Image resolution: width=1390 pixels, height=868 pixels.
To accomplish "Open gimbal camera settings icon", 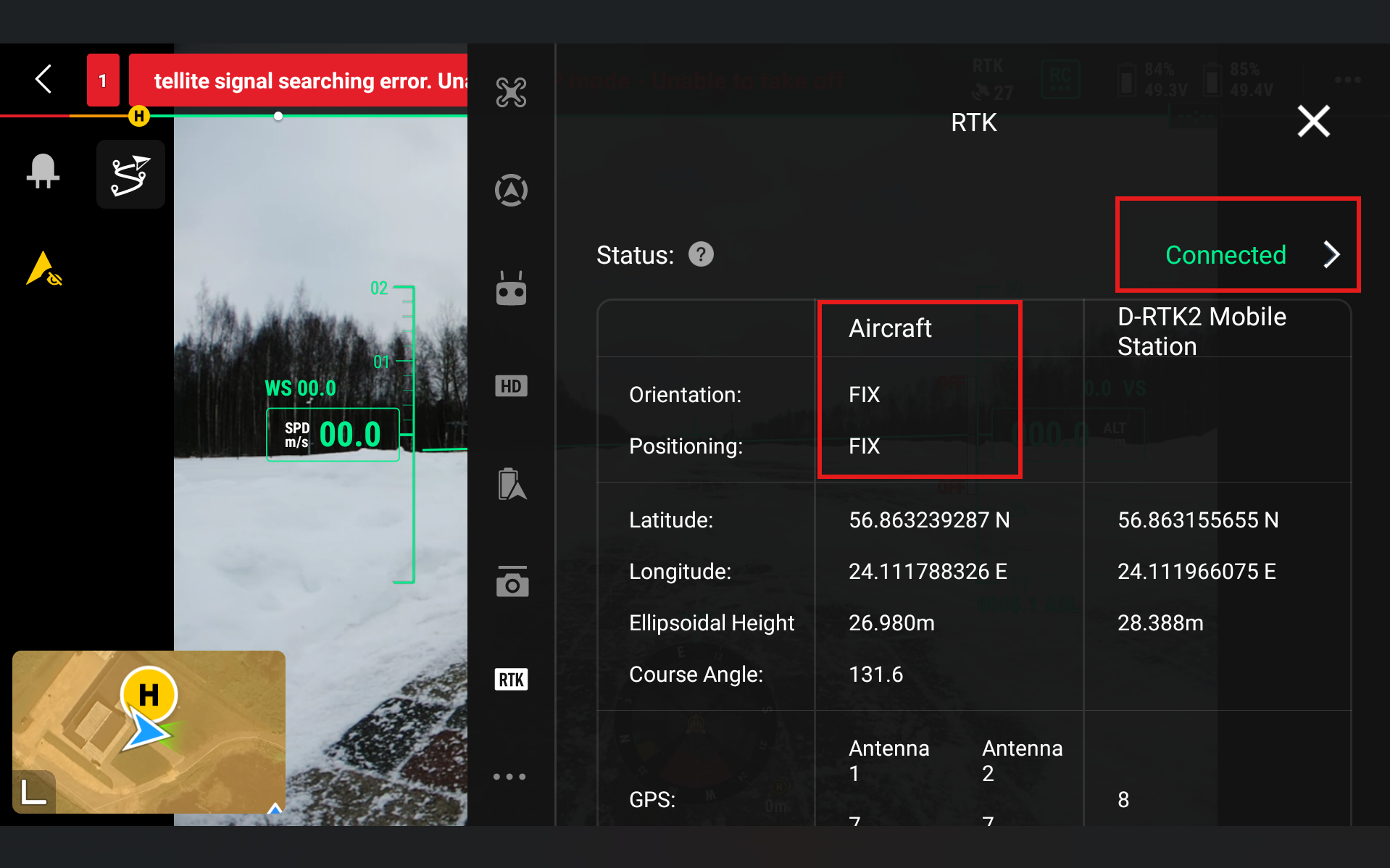I will click(511, 582).
